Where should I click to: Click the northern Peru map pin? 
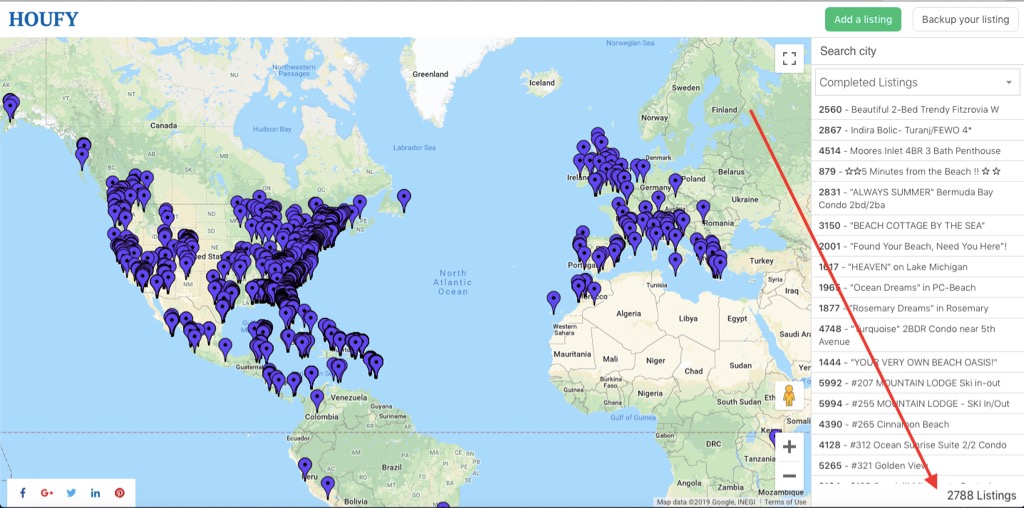[305, 469]
